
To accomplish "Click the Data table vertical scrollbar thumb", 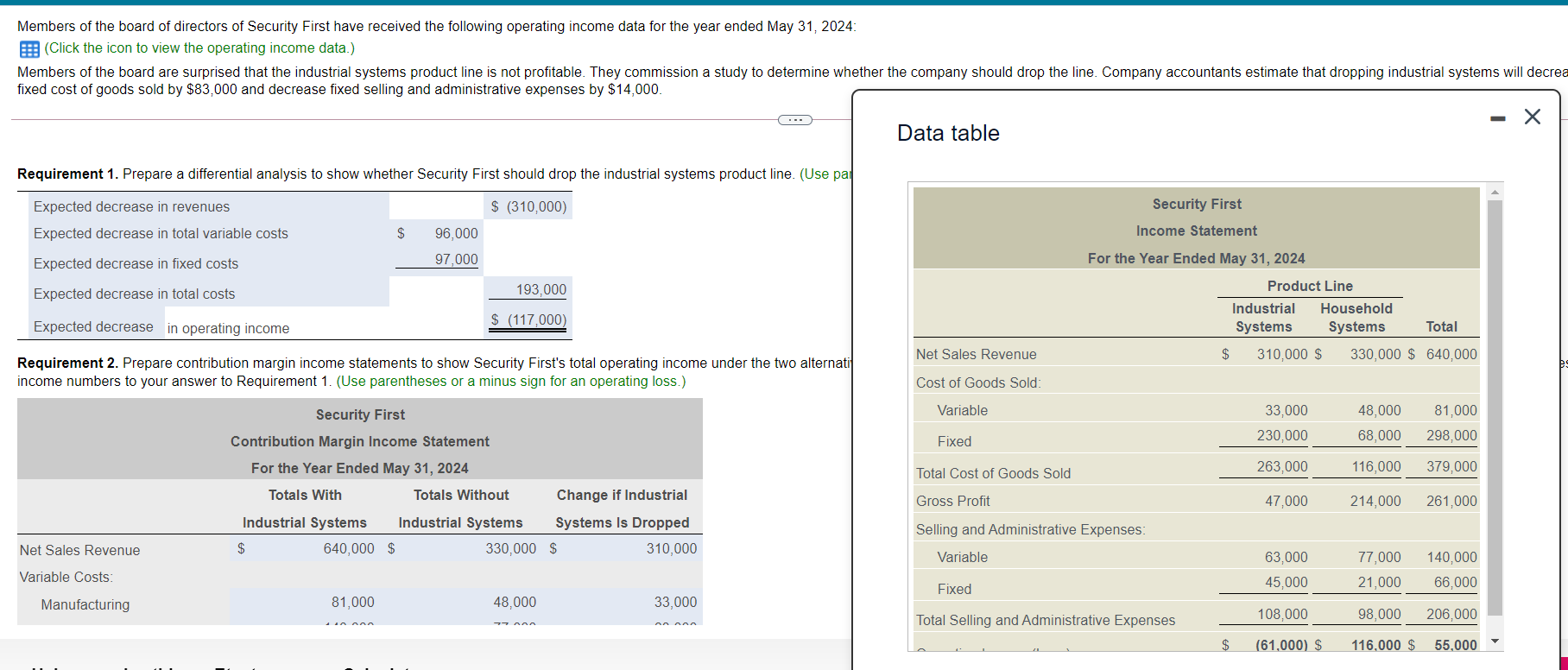I will (1495, 408).
